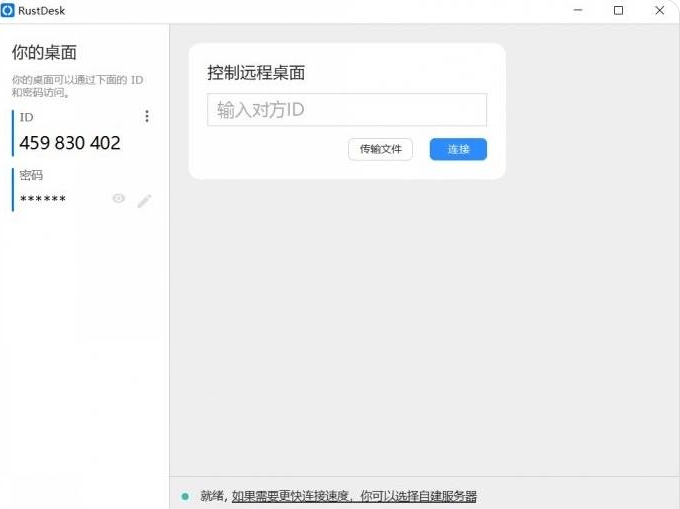The image size is (680, 509).
Task: Click the 控制远程桌面 title
Action: pyautogui.click(x=256, y=72)
